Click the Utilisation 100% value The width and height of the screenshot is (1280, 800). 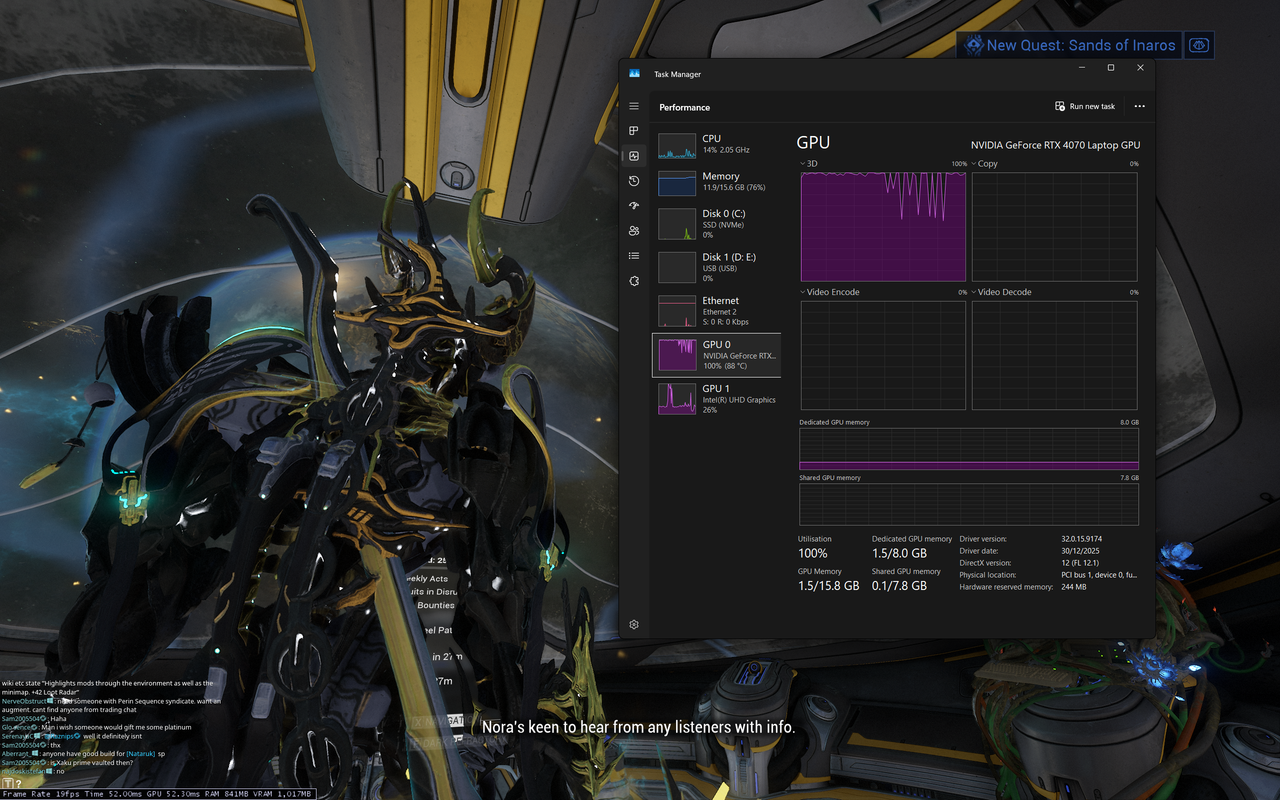point(813,553)
